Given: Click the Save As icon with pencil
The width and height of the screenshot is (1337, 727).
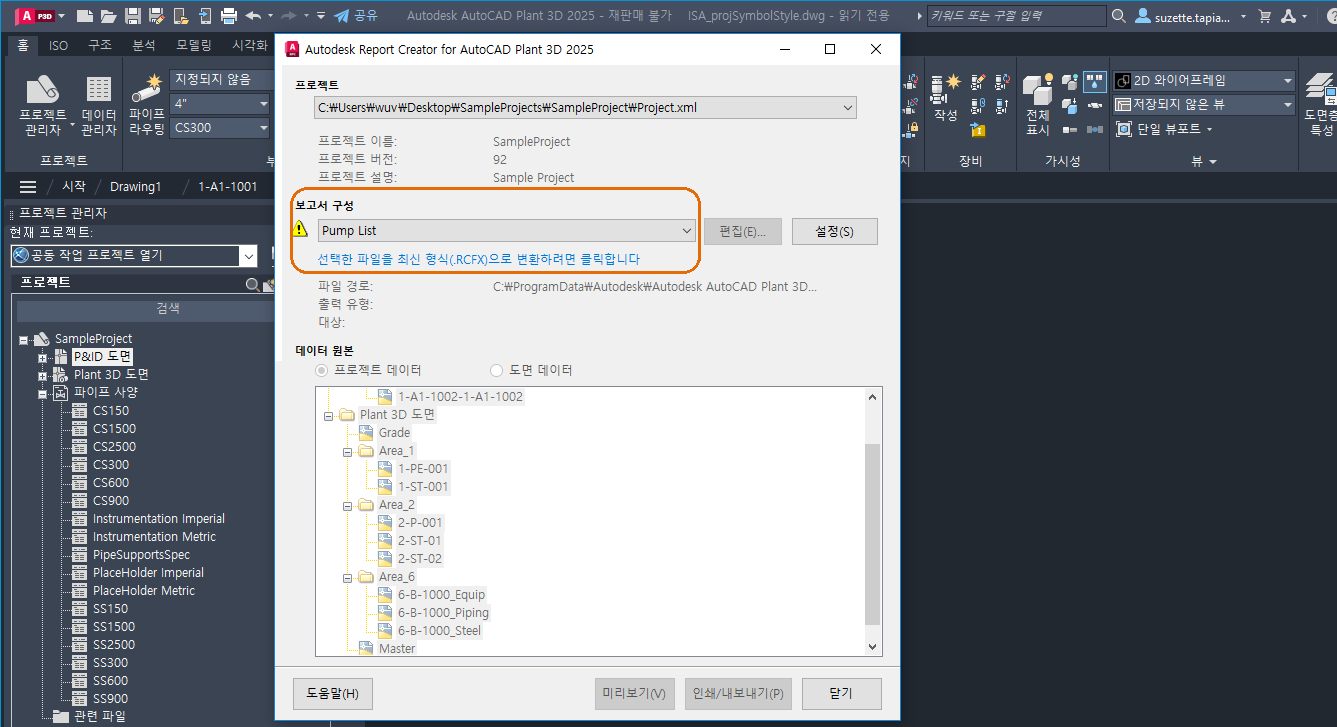Looking at the screenshot, I should [x=156, y=16].
